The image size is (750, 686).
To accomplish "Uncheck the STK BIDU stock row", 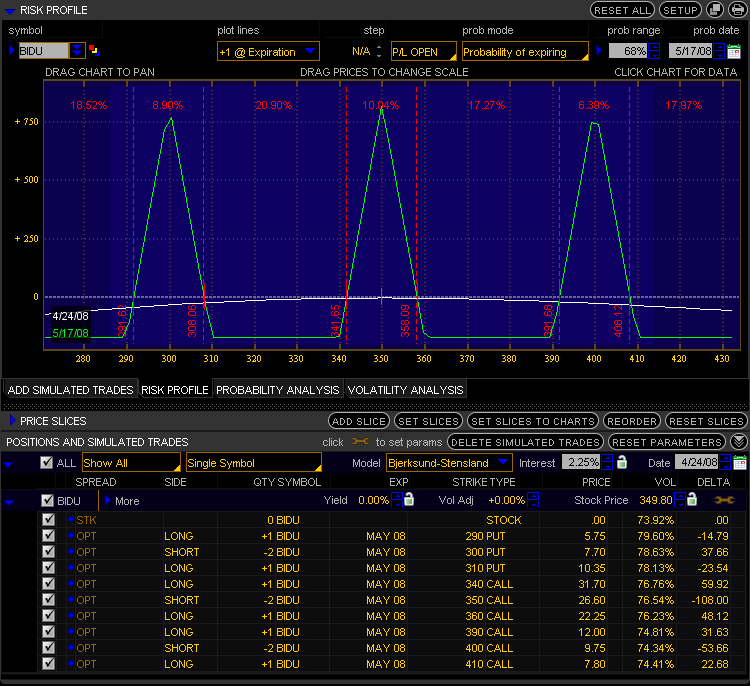I will (x=48, y=519).
